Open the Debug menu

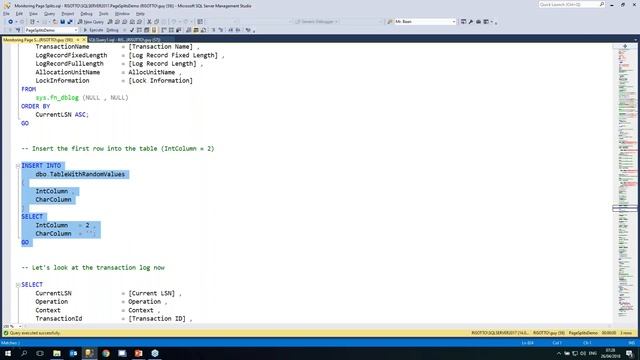(x=86, y=13)
